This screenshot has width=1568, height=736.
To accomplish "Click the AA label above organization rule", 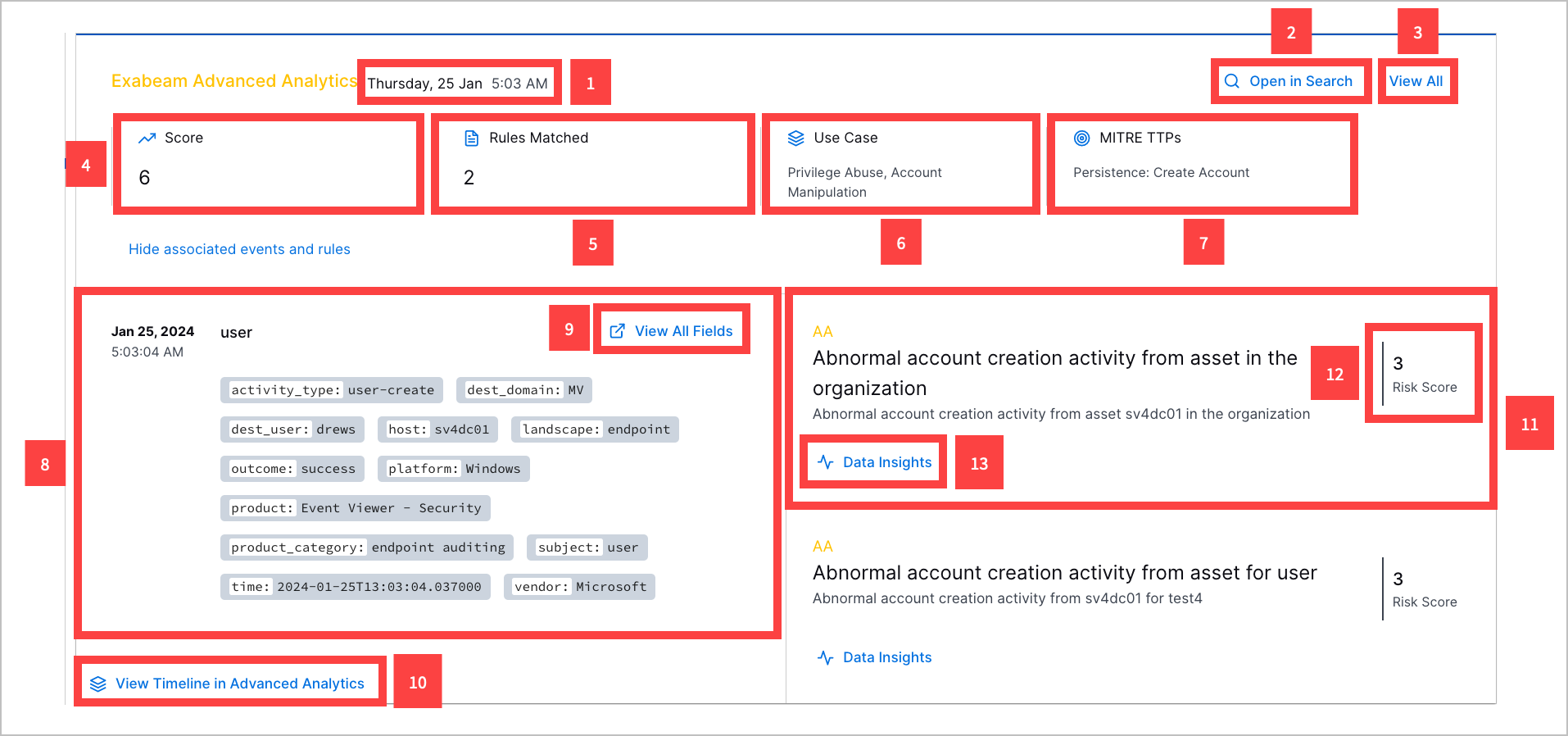I will point(823,332).
